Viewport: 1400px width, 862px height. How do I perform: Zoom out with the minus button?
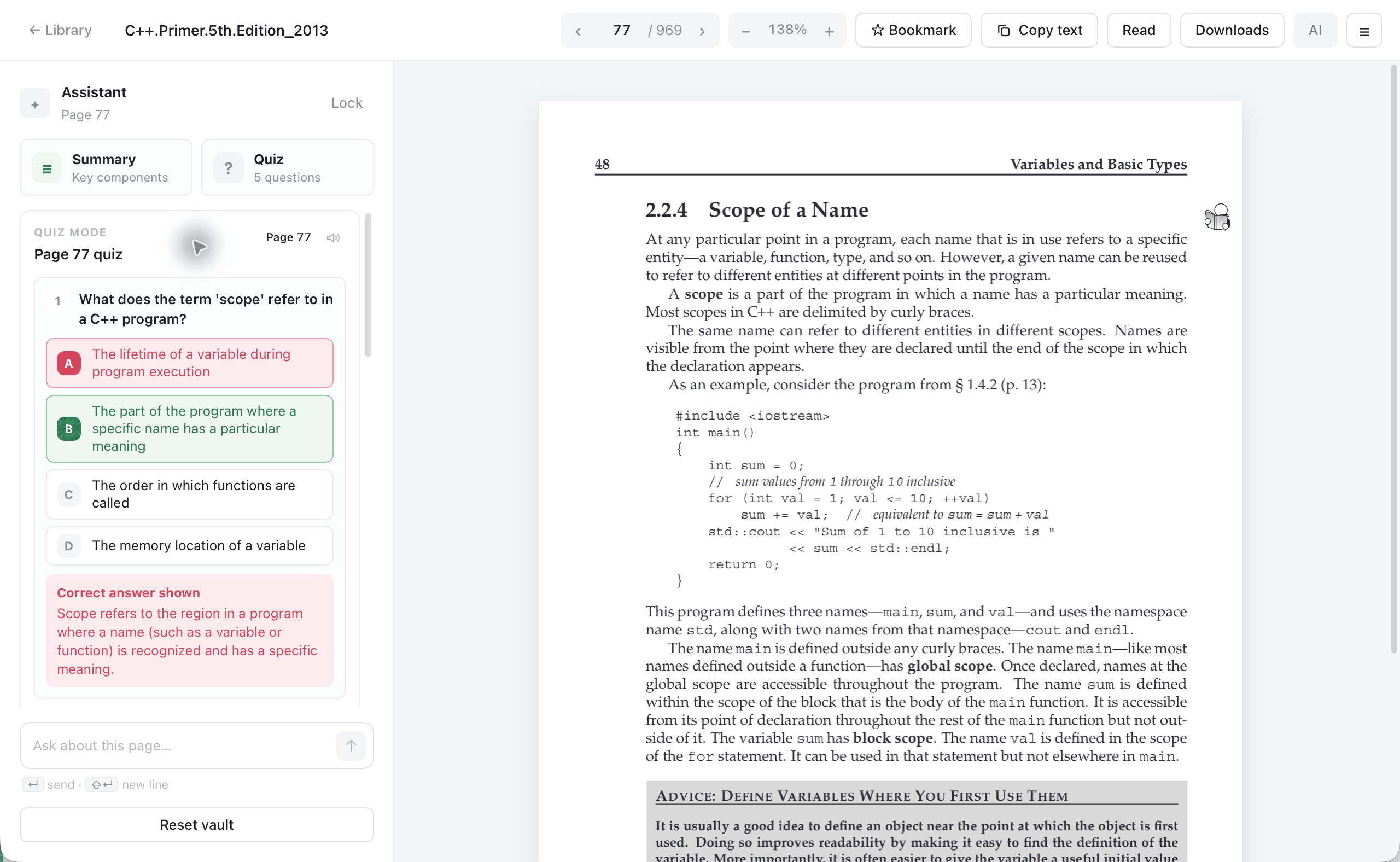pos(745,31)
